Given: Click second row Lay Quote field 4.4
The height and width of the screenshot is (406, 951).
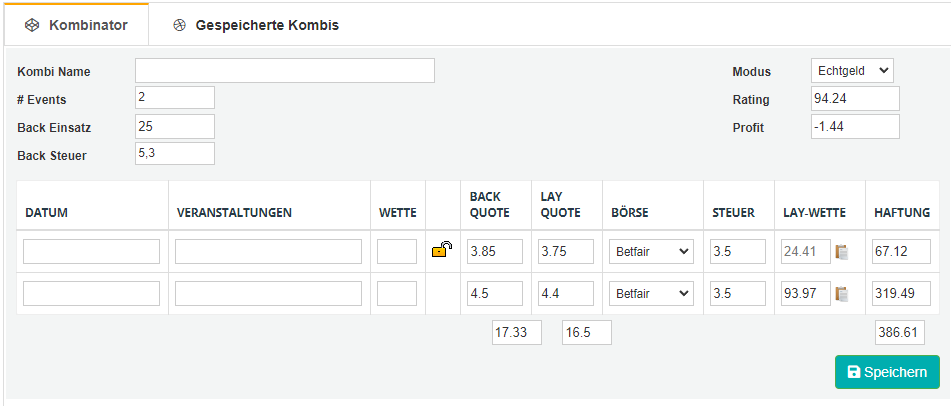Looking at the screenshot, I should click(x=566, y=294).
